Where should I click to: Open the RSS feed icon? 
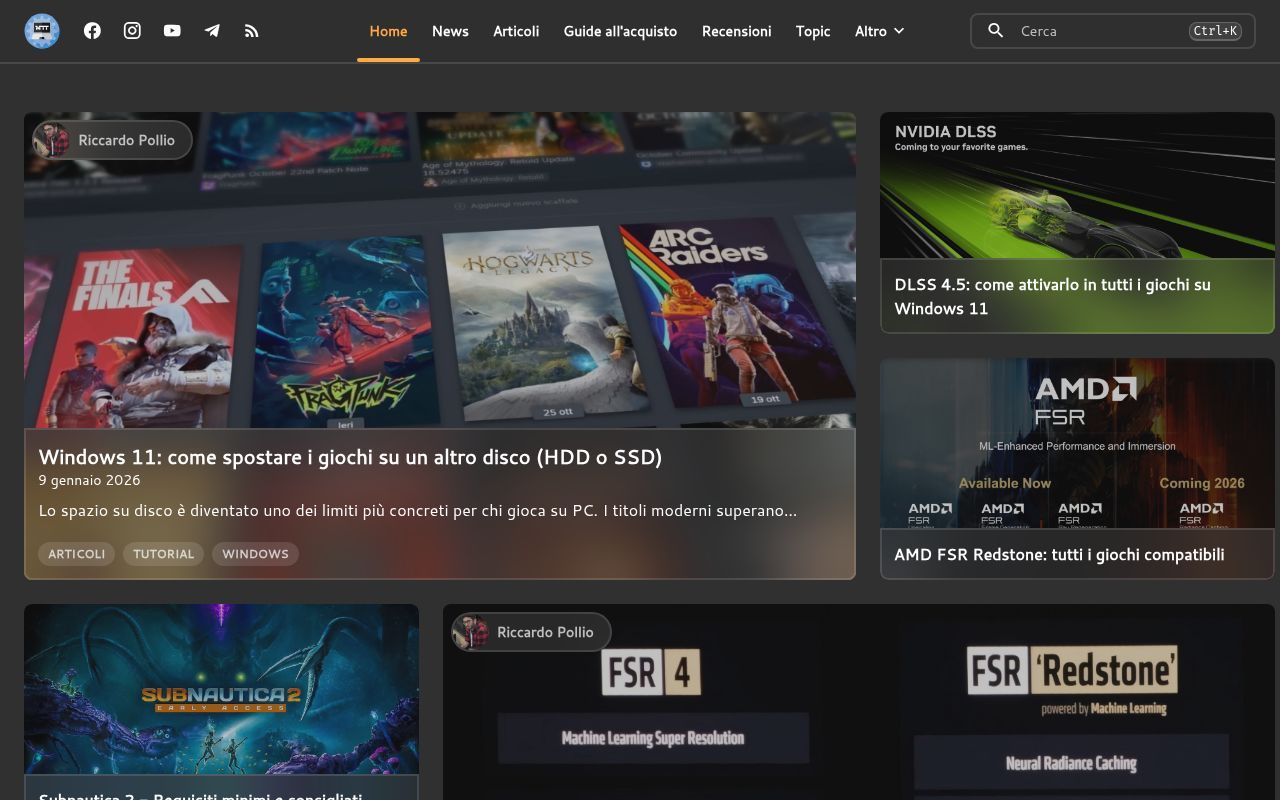pos(252,31)
